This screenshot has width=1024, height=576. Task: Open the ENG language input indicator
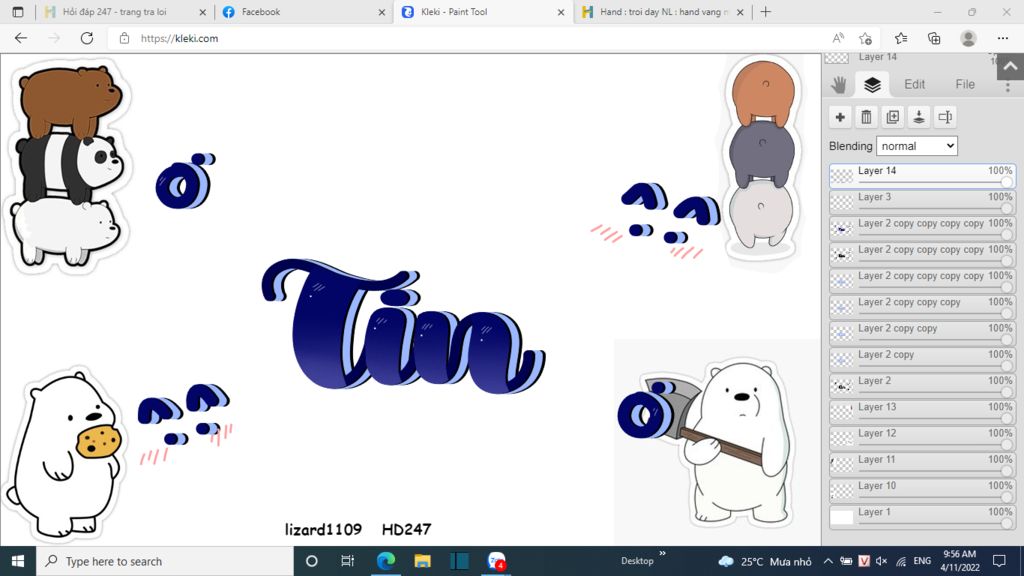coord(922,561)
